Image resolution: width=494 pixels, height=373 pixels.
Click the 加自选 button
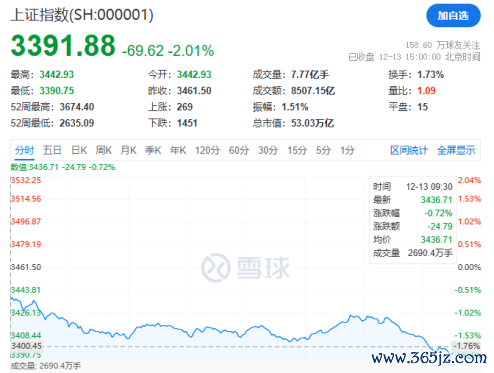tap(453, 15)
